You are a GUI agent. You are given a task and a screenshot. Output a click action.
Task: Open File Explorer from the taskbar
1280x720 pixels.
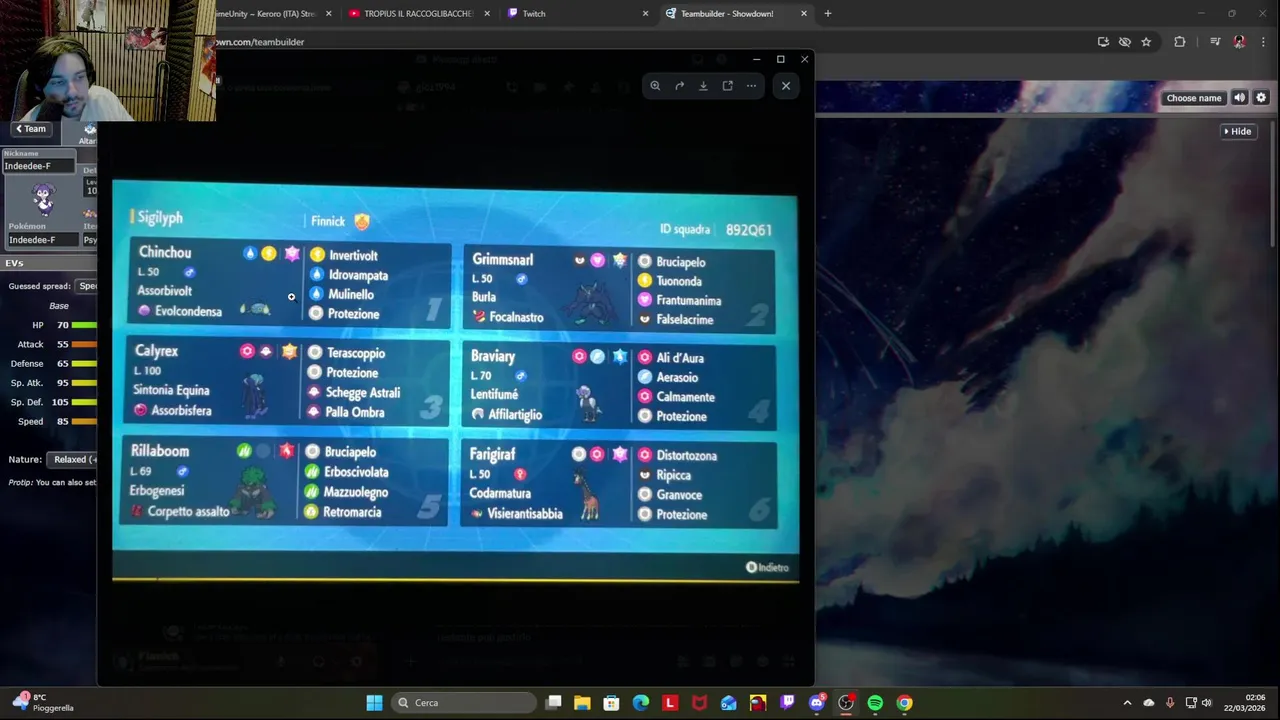(x=582, y=703)
